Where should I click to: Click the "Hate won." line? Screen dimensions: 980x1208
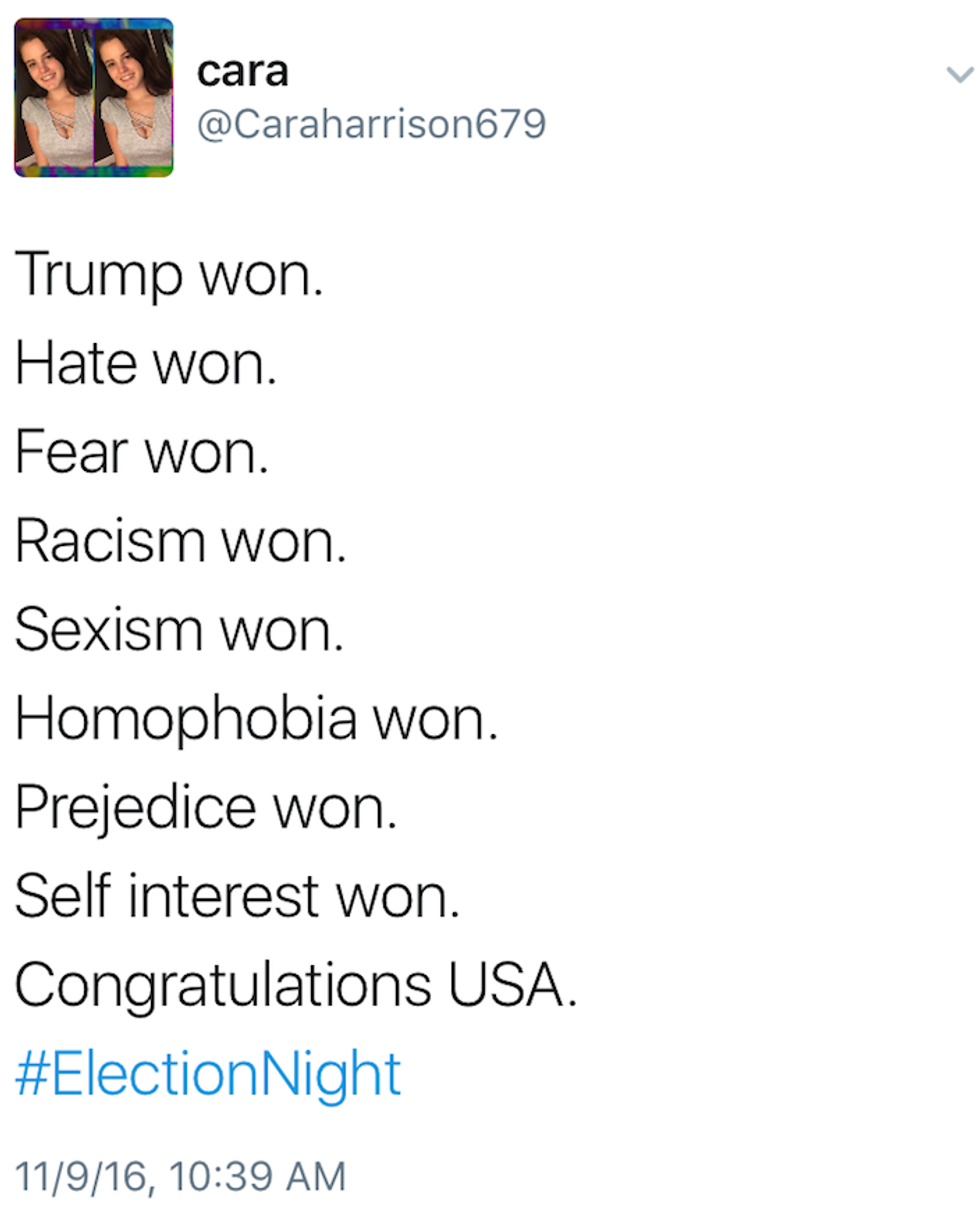(x=146, y=363)
